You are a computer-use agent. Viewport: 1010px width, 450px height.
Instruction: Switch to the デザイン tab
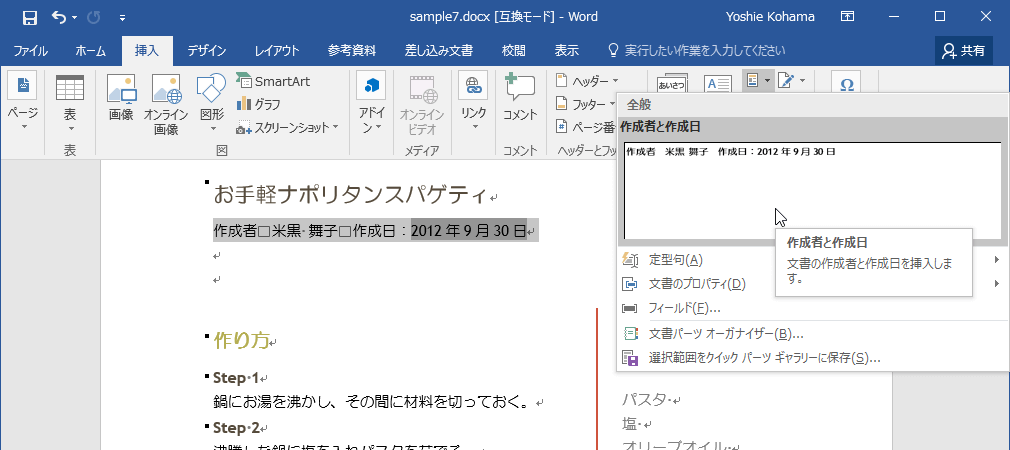click(207, 50)
